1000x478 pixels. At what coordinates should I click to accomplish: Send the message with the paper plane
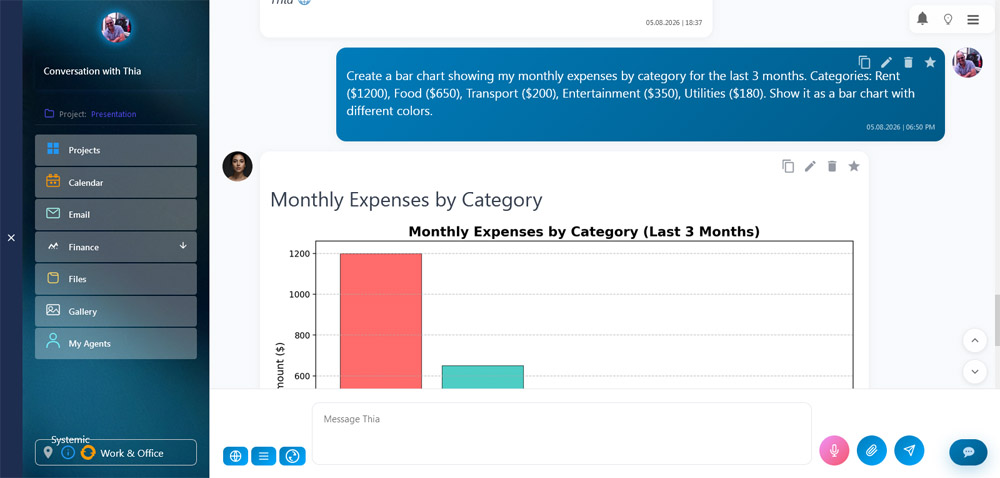[909, 451]
